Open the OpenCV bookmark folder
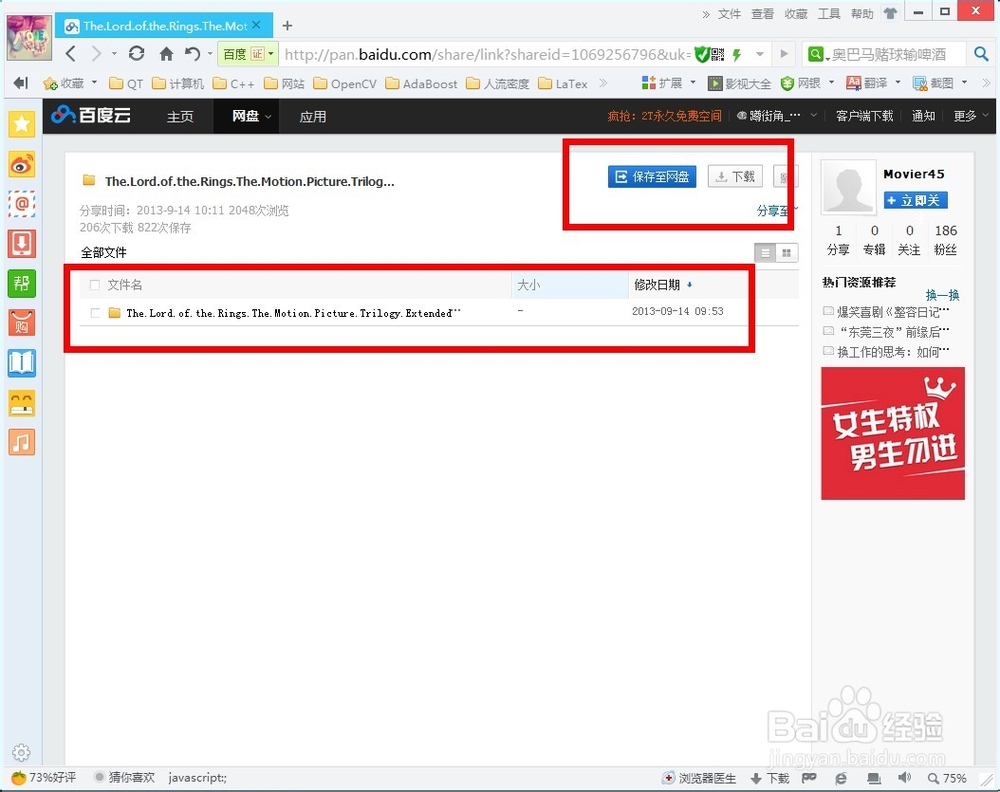 coord(346,84)
